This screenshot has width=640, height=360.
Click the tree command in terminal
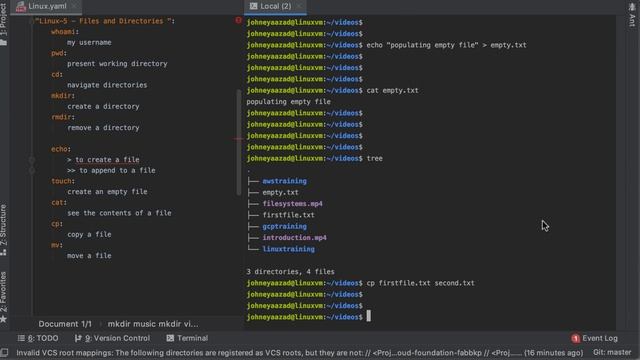(375, 158)
